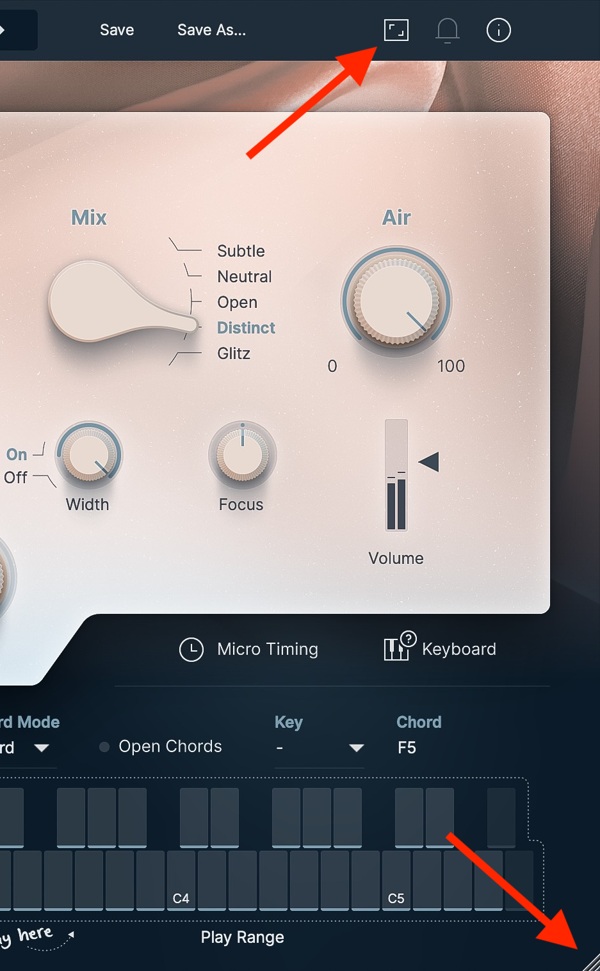600x971 pixels.
Task: Click the Volume meter slider
Action: pos(396,475)
